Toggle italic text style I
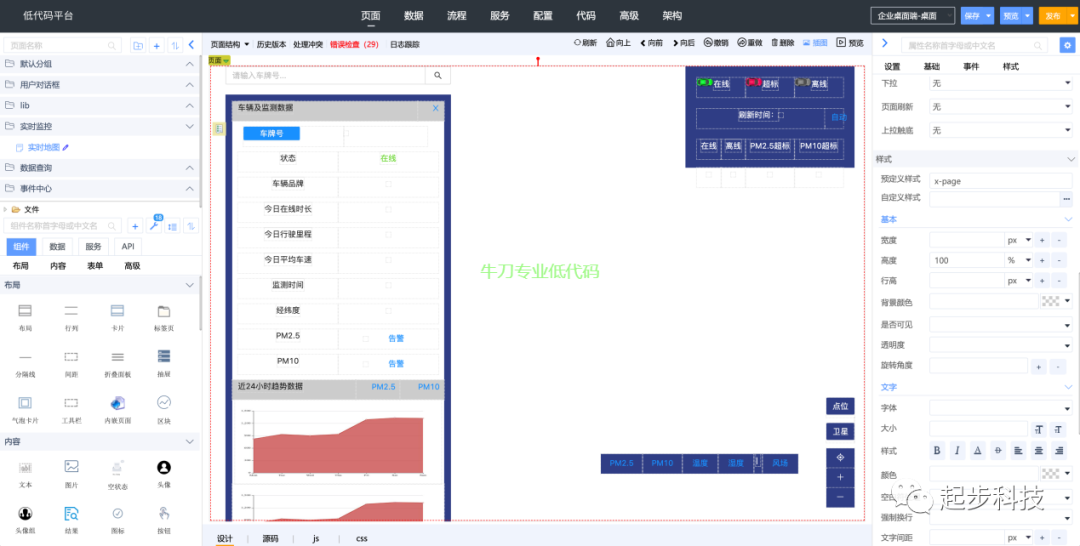 click(x=957, y=450)
